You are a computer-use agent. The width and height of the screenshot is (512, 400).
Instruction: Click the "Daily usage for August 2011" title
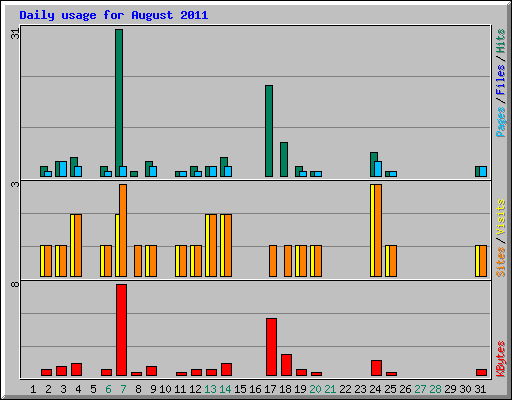click(x=114, y=15)
